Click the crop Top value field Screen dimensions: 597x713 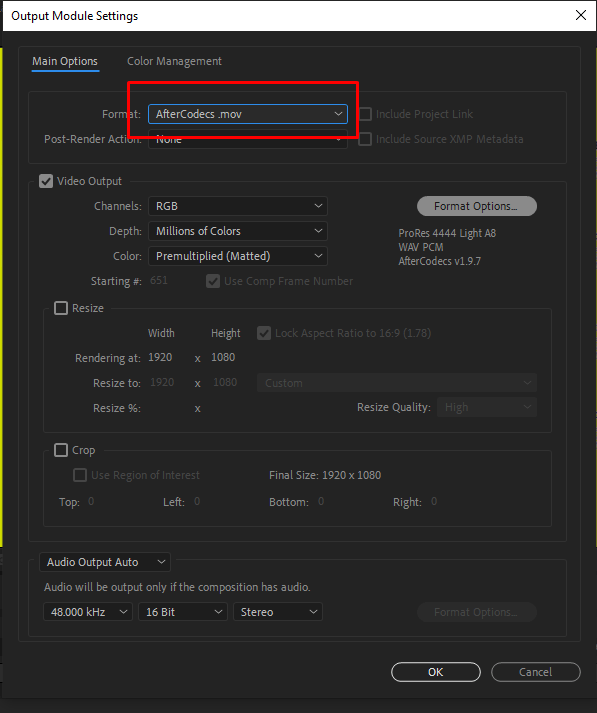coord(91,502)
